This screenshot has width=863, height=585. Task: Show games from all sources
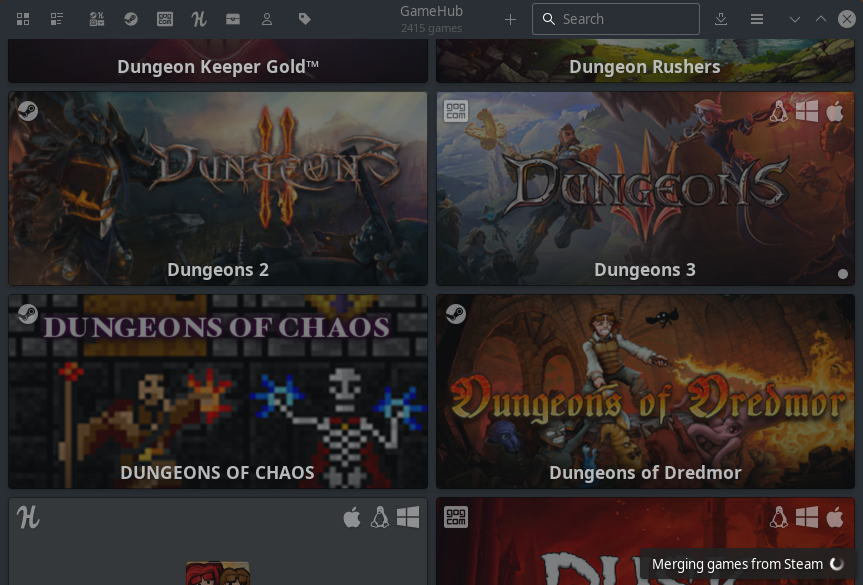point(97,19)
